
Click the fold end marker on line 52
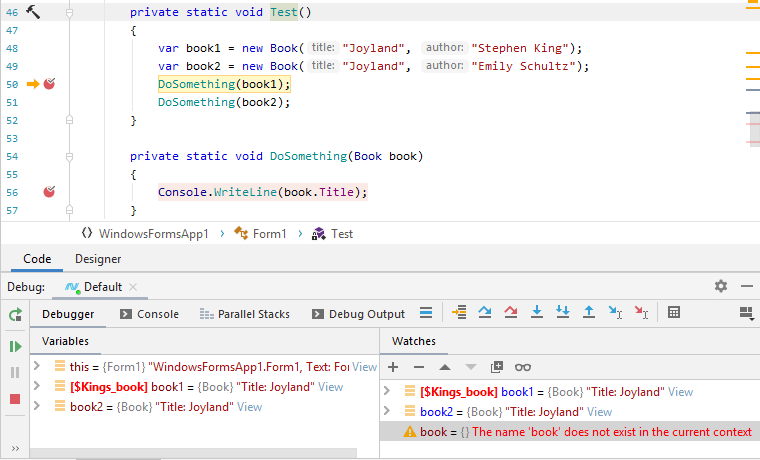tap(69, 120)
